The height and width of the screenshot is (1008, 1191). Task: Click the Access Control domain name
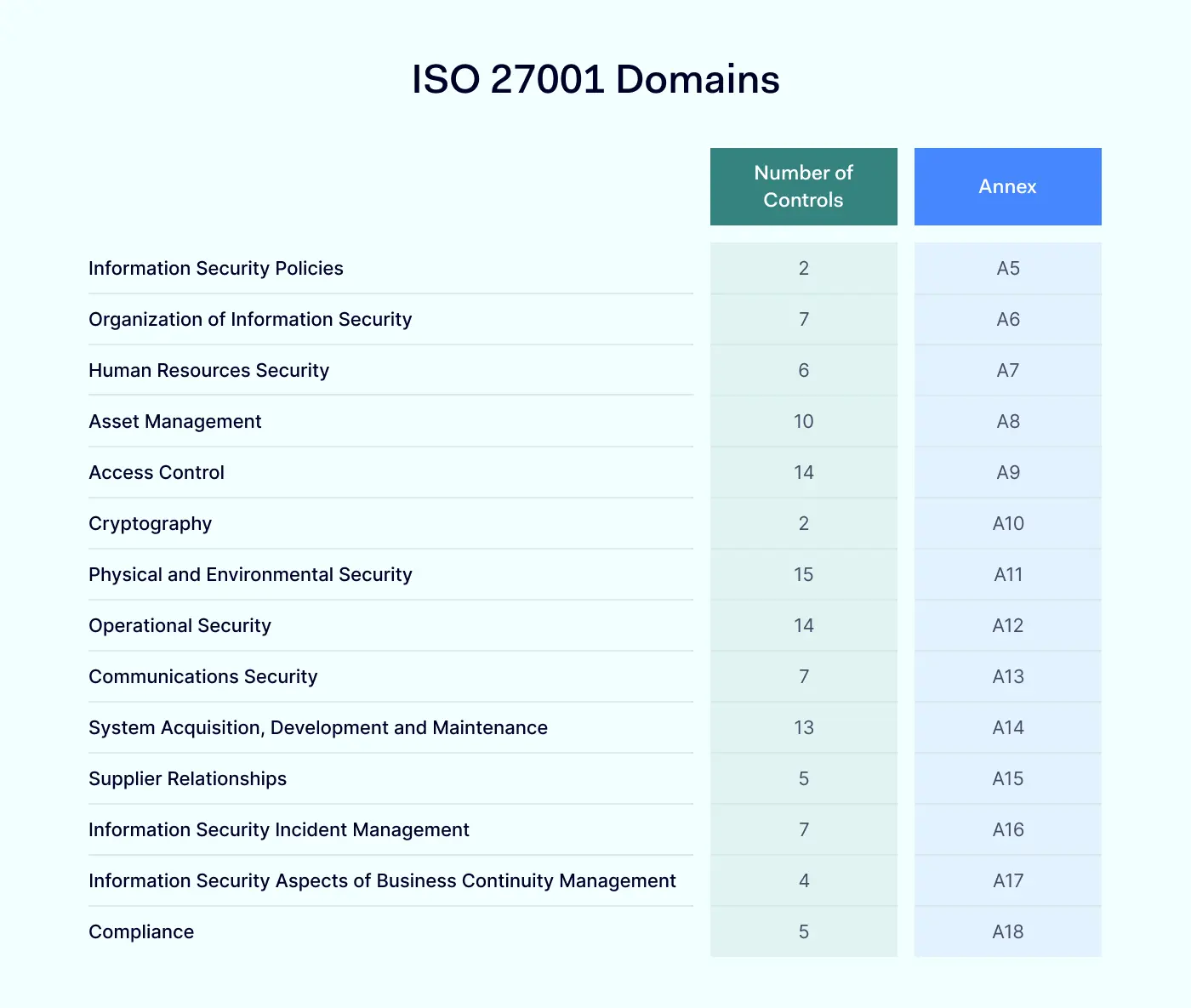click(157, 472)
